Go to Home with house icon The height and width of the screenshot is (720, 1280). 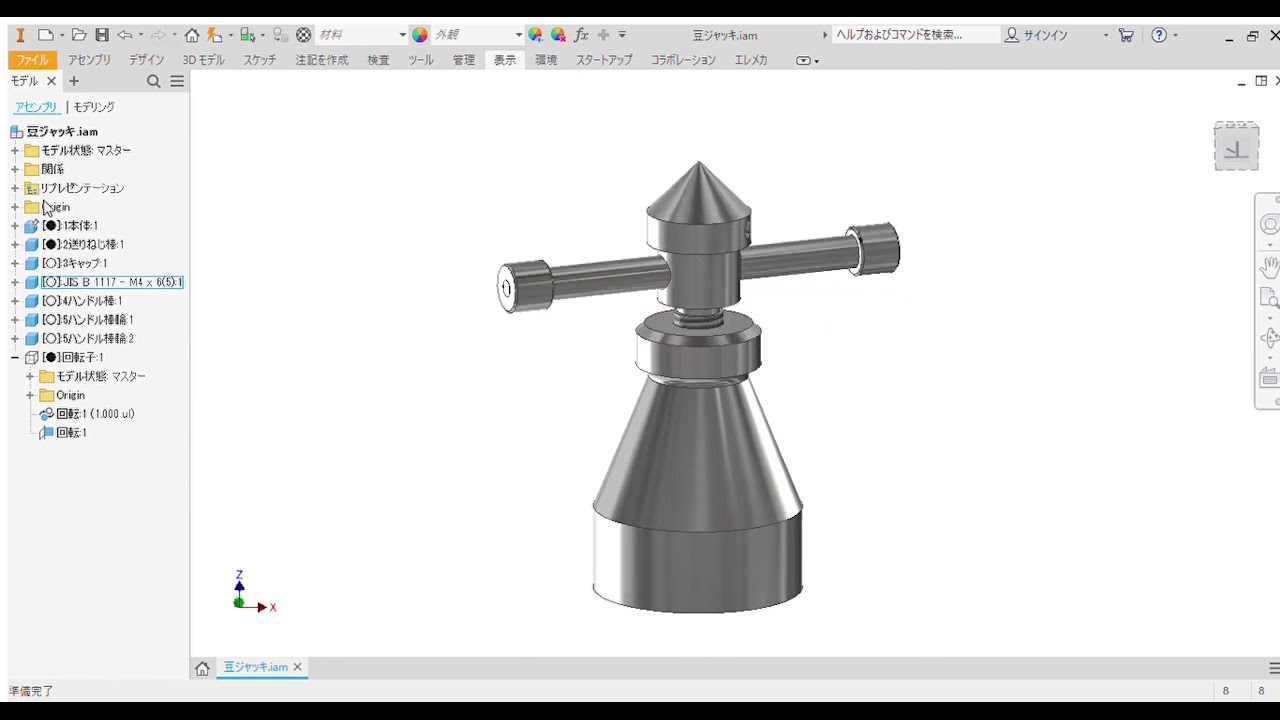point(192,35)
